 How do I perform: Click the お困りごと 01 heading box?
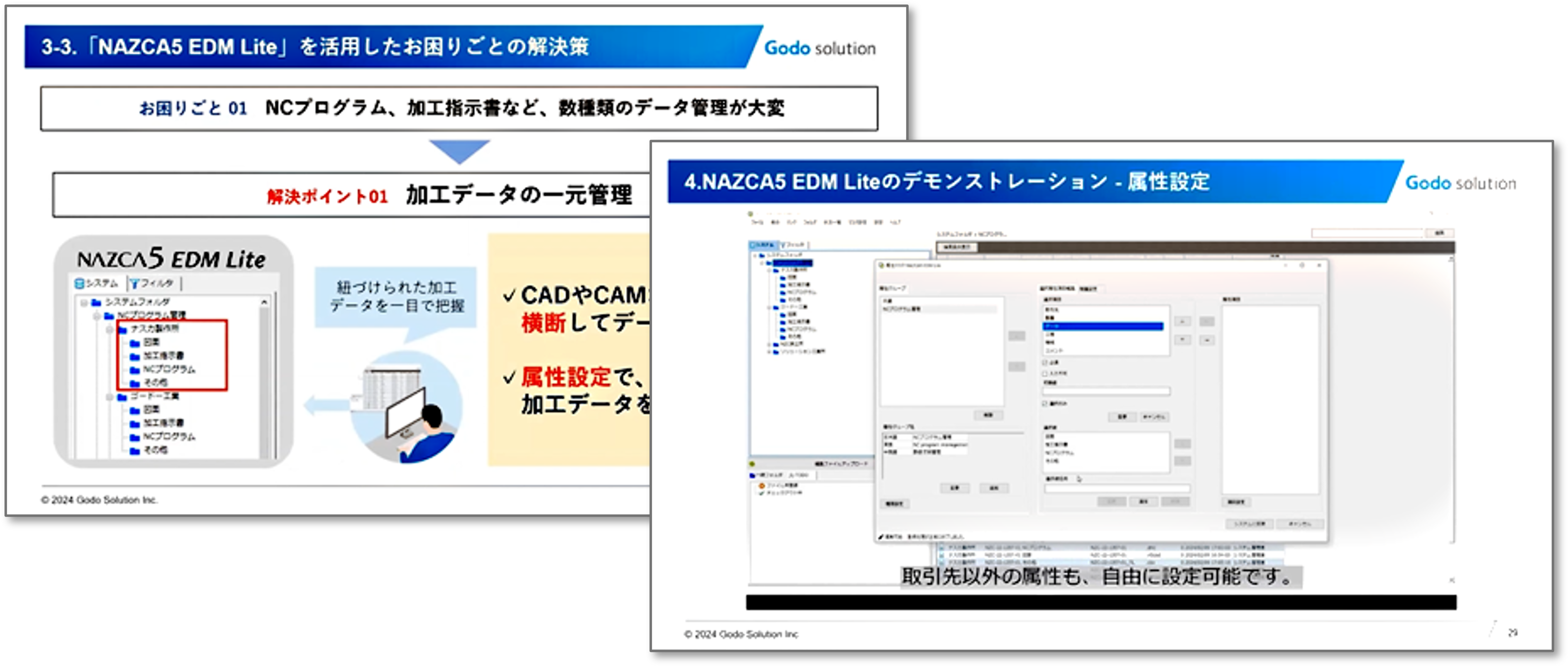(x=460, y=108)
